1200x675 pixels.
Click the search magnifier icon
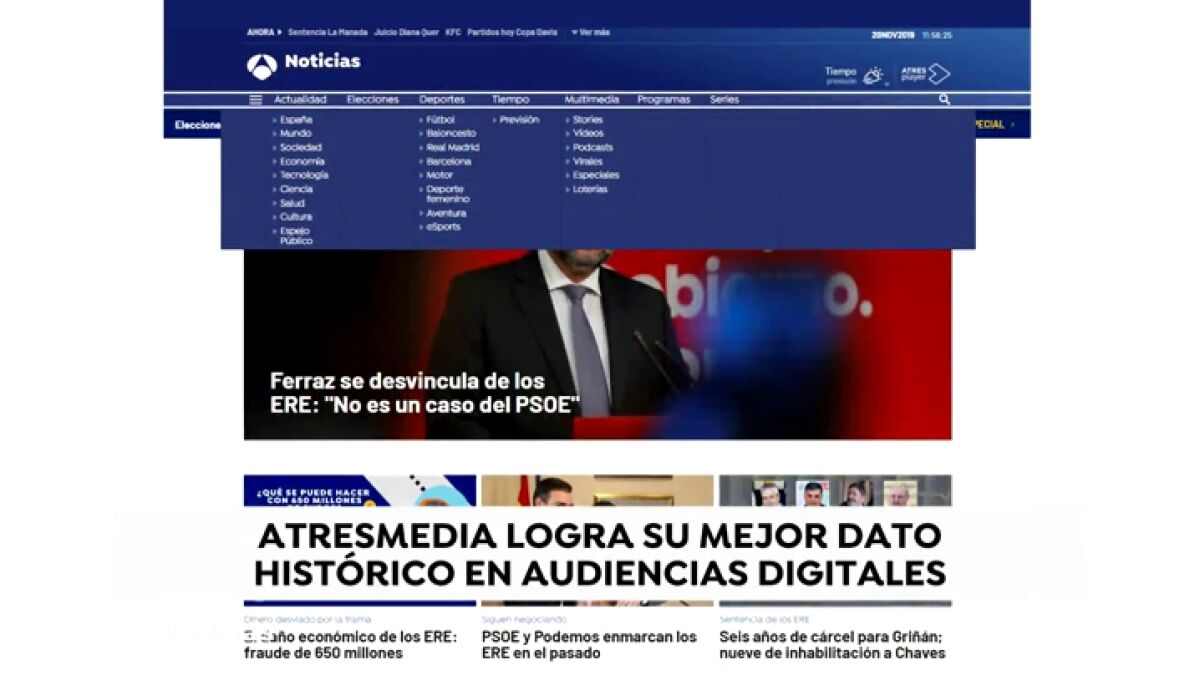pyautogui.click(x=944, y=100)
